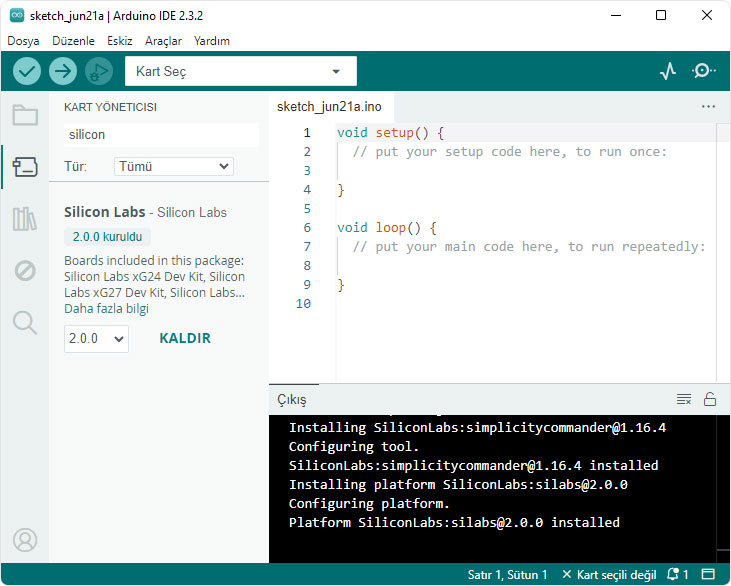Click the Silicon Labs package title
Screen dimensions: 731x586
[x=104, y=212]
